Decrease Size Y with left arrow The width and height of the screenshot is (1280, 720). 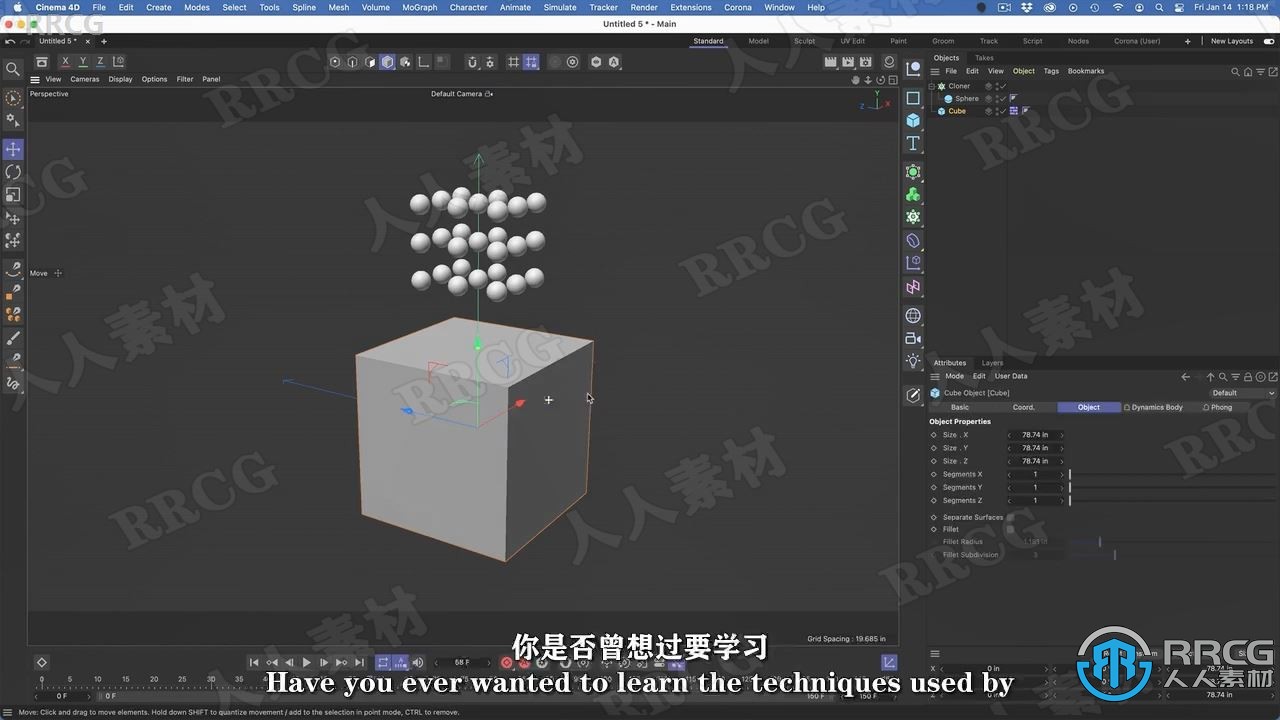1010,448
